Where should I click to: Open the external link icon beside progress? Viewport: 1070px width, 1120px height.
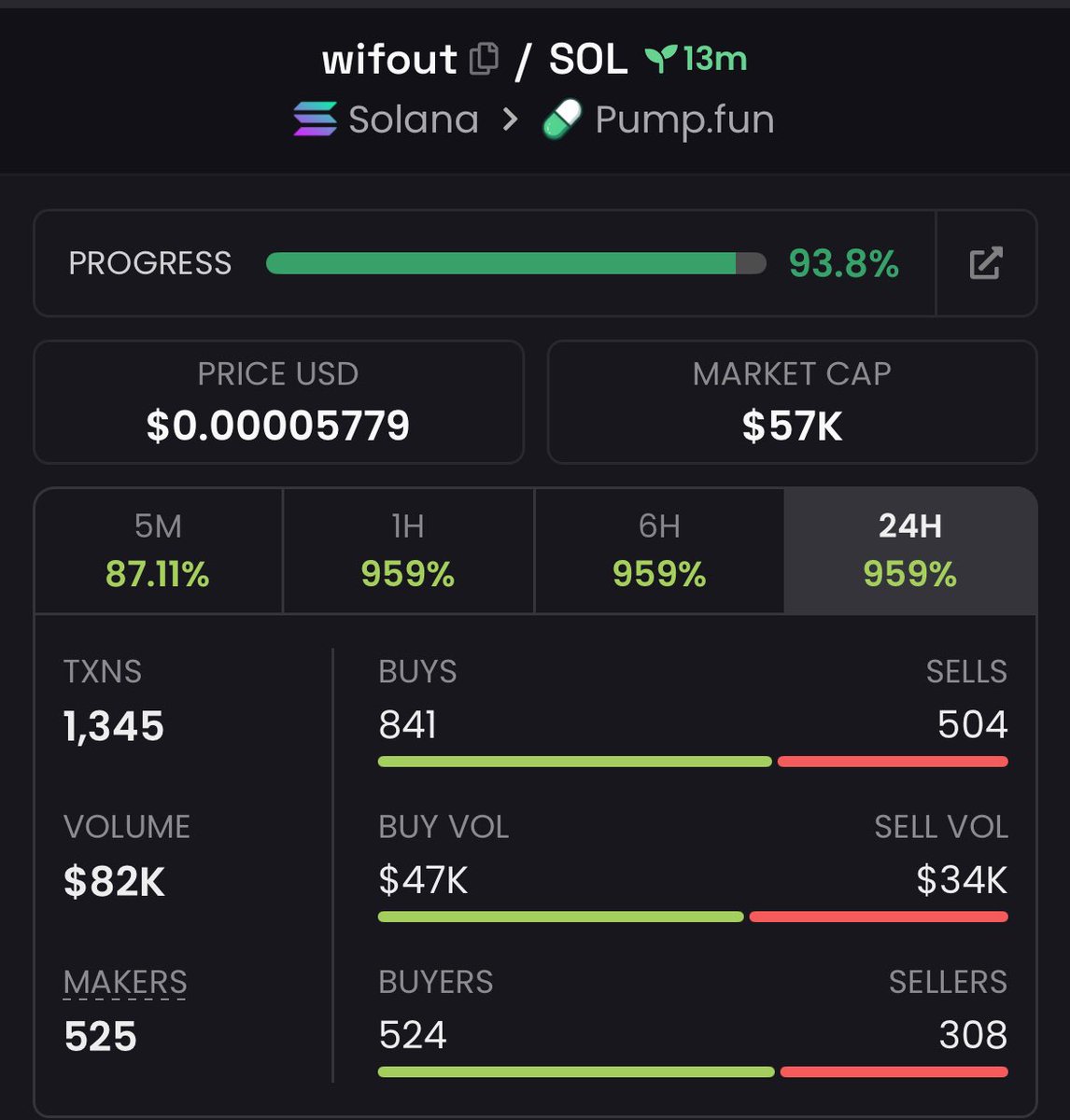coord(986,263)
